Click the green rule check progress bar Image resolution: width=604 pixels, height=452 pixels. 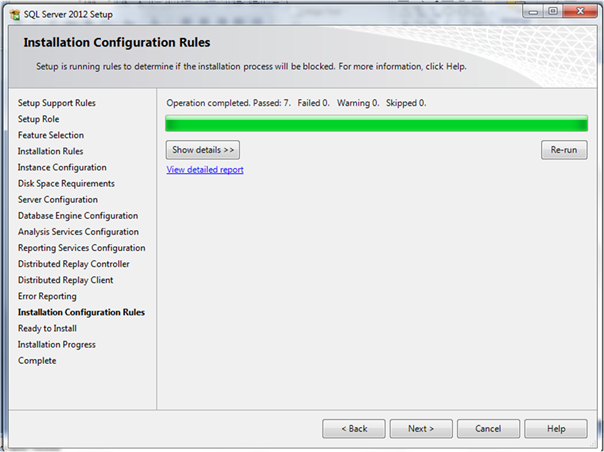point(377,123)
